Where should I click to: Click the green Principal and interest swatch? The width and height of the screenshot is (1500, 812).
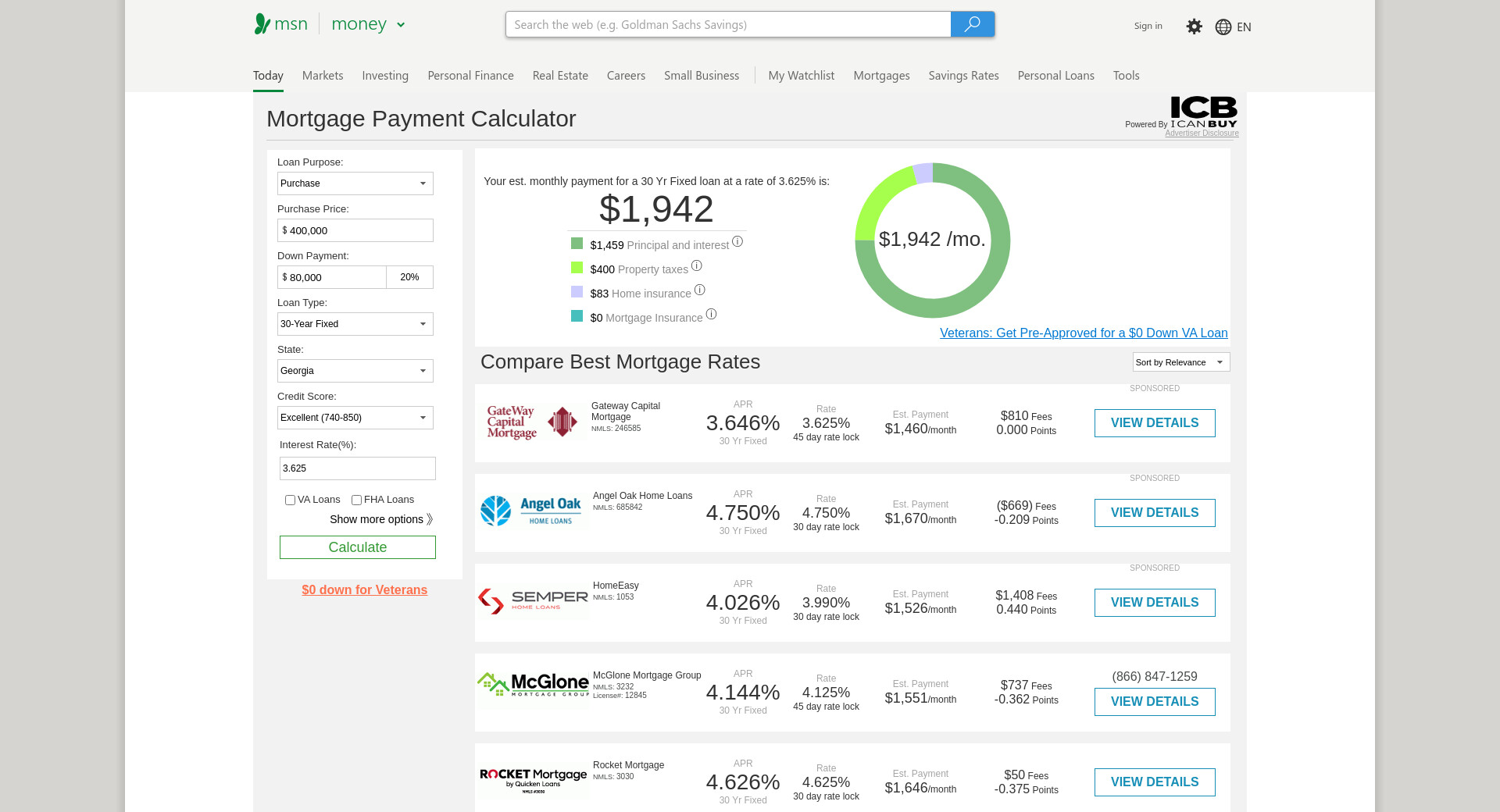click(577, 244)
